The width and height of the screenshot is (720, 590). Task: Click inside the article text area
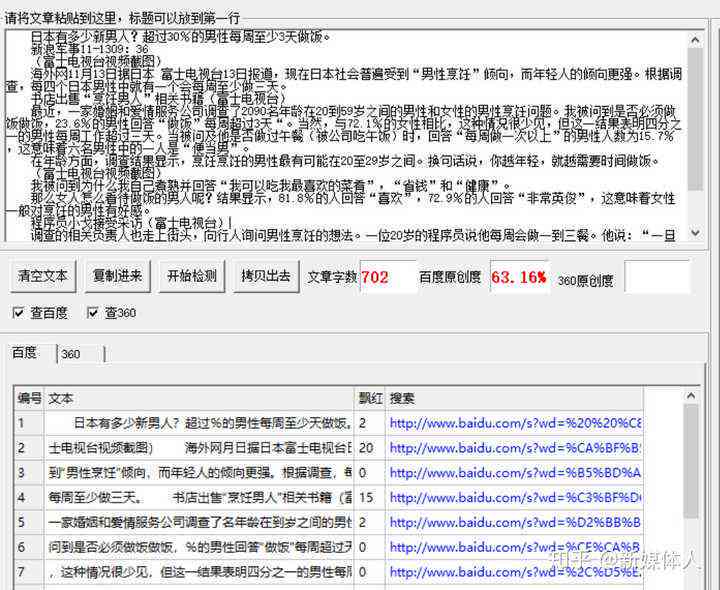(345, 135)
